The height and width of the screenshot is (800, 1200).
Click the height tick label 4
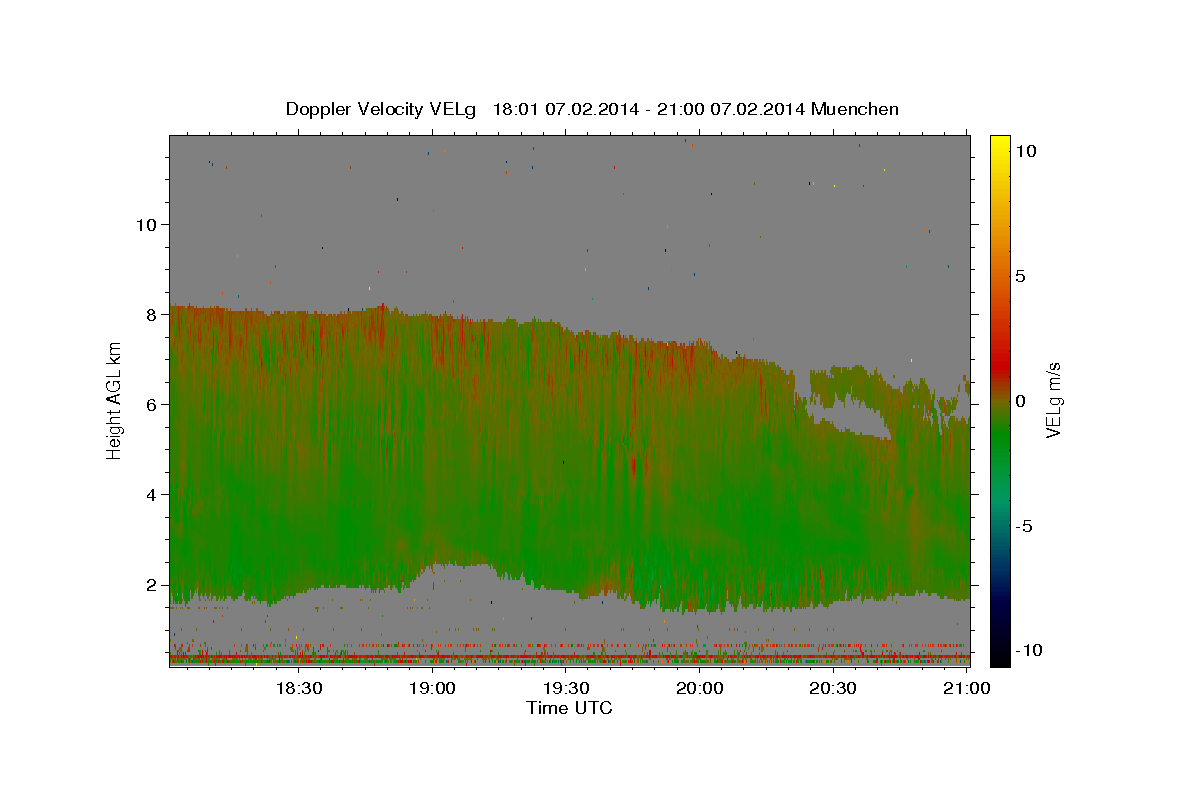click(152, 494)
